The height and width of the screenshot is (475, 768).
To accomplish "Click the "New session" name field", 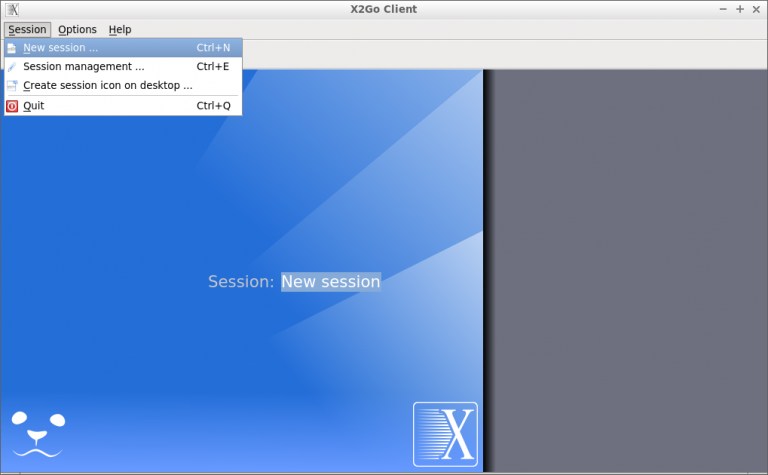I will [x=330, y=282].
